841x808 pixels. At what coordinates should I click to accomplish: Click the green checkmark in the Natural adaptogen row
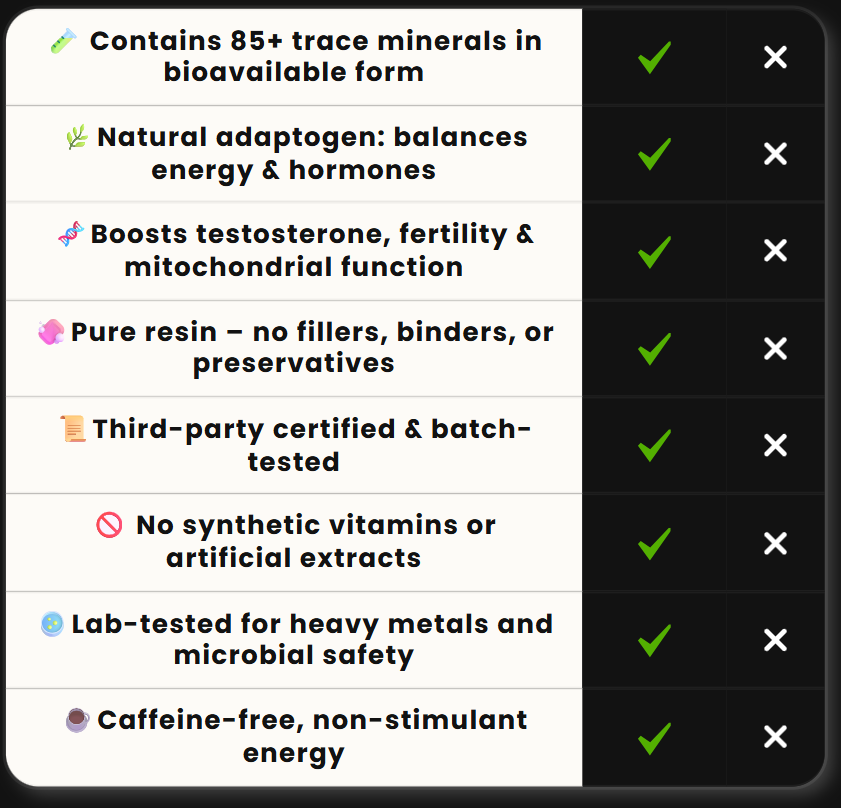(654, 154)
